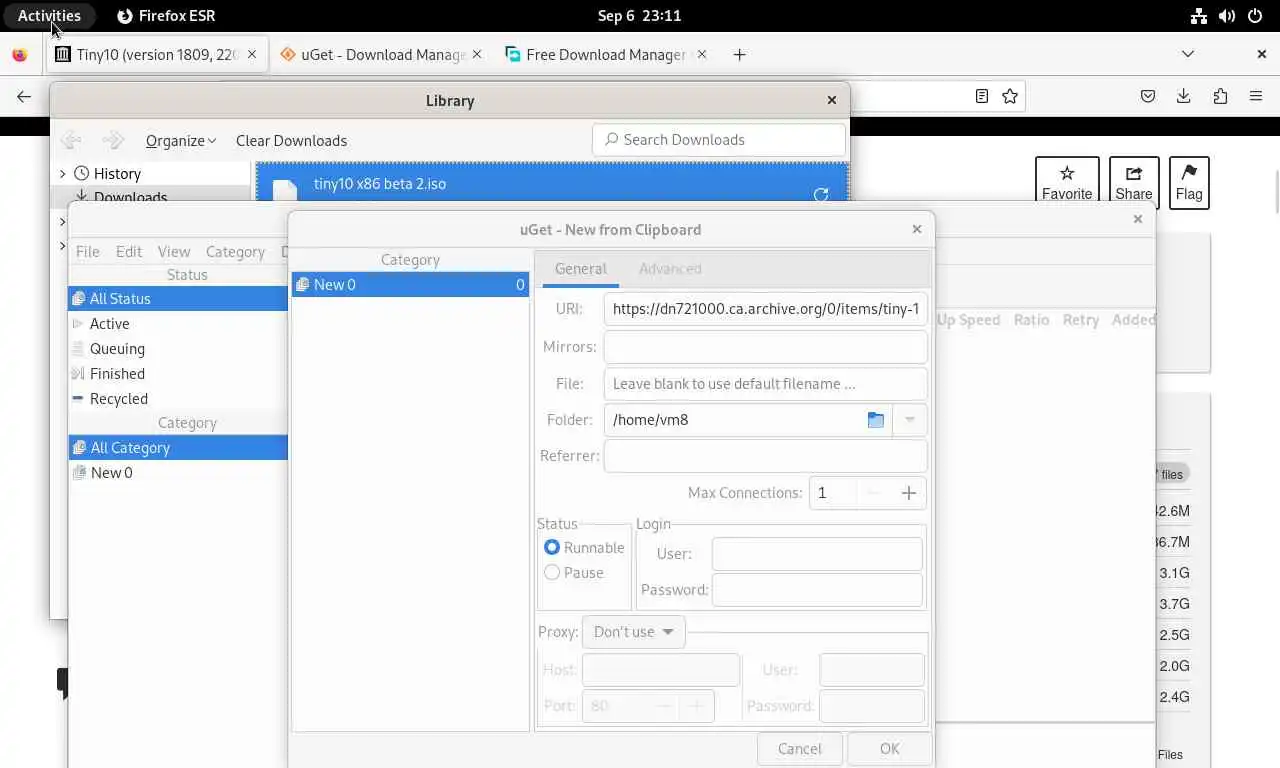This screenshot has height=768, width=1280.
Task: Select History in Library sidebar
Action: [117, 174]
